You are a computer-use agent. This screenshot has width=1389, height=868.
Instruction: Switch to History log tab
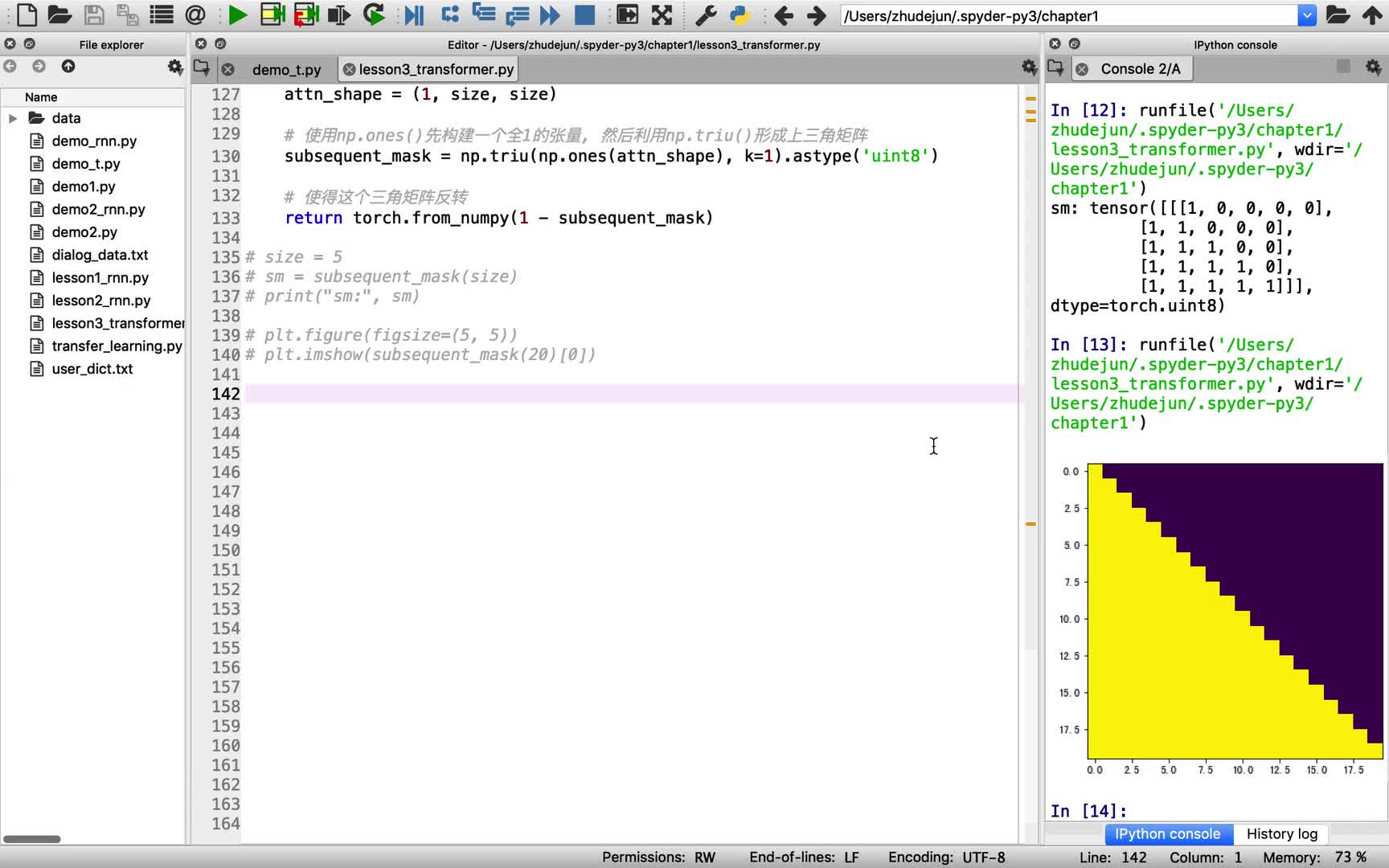tap(1281, 833)
